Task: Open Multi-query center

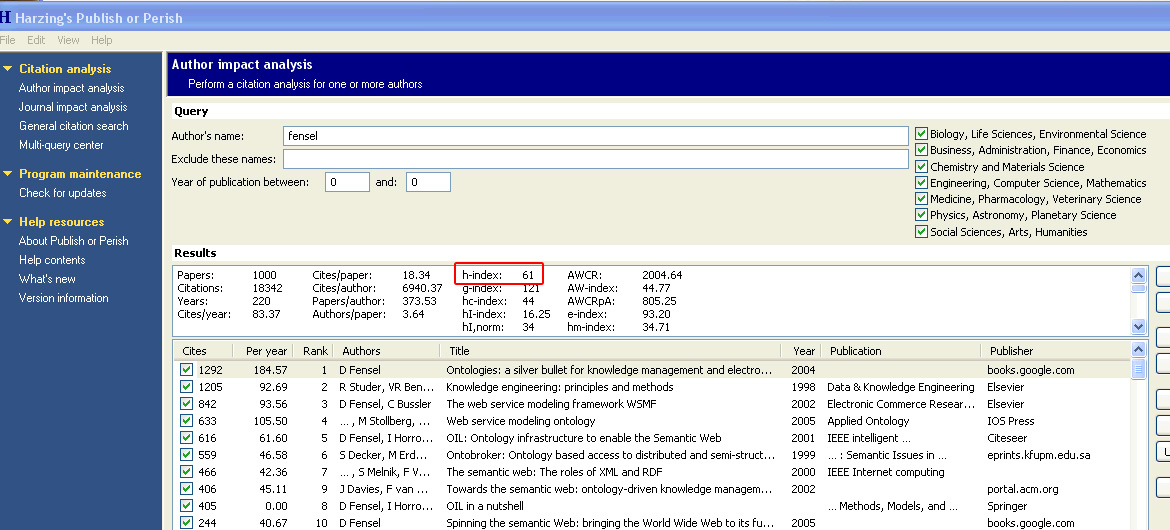Action: click(61, 145)
